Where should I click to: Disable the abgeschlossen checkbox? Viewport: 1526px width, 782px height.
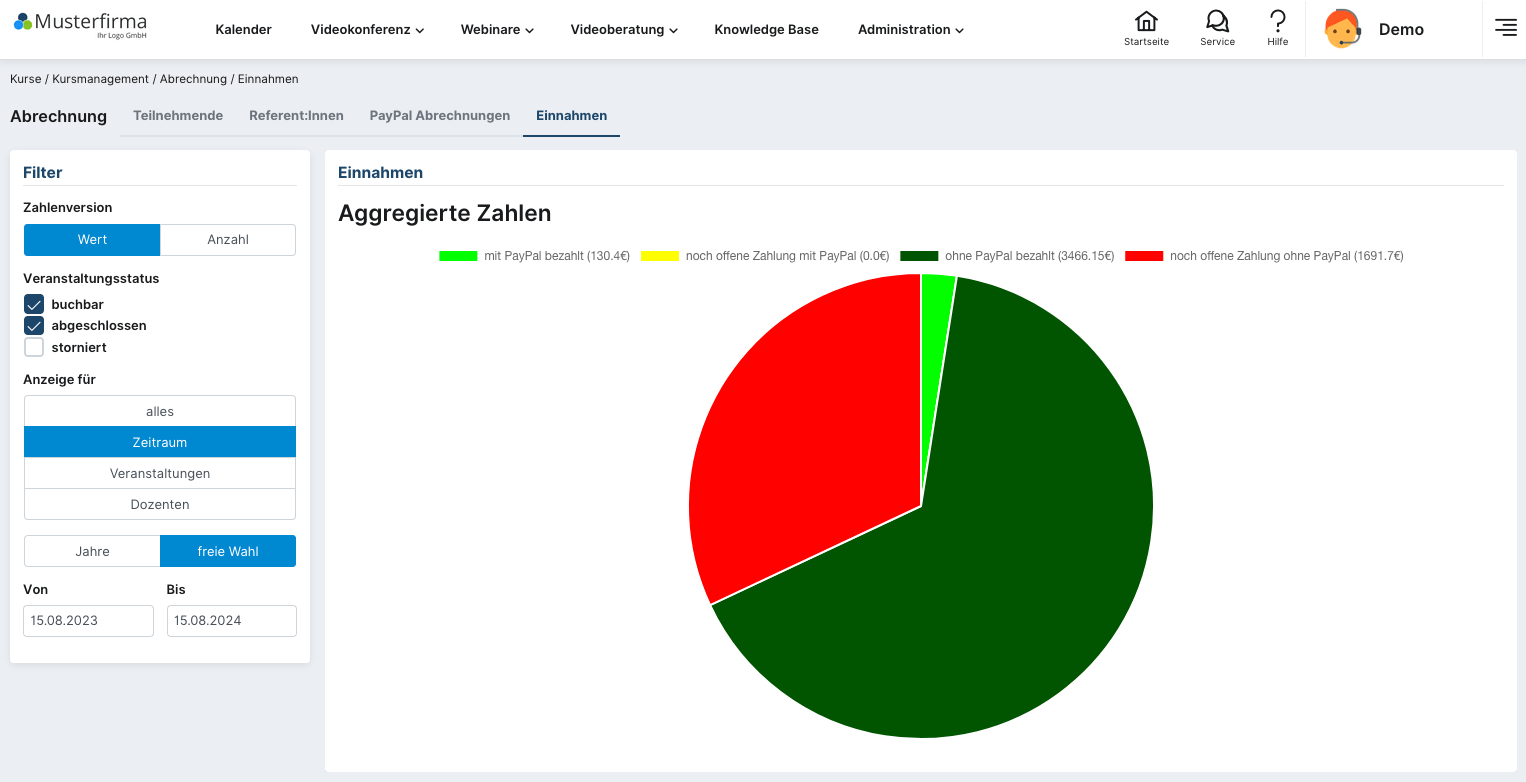34,326
